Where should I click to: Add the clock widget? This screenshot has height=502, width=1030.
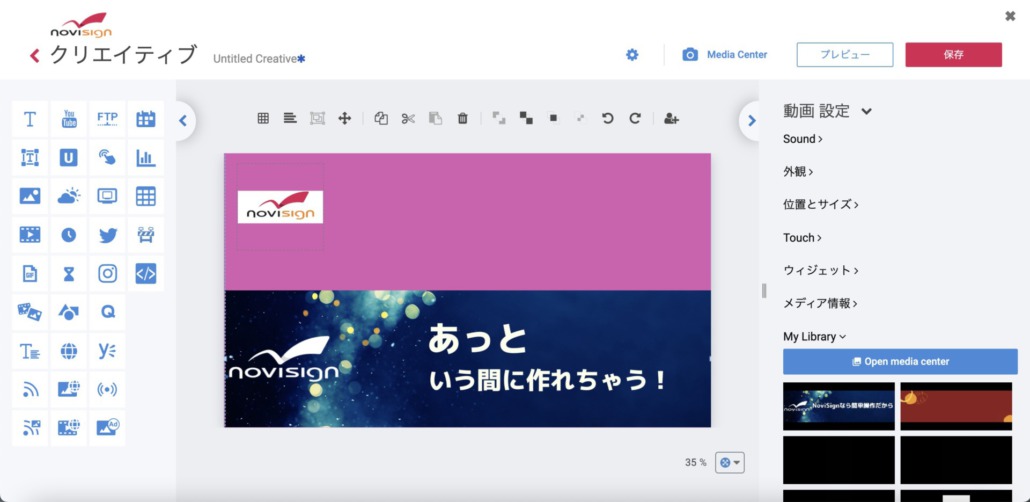pos(68,235)
